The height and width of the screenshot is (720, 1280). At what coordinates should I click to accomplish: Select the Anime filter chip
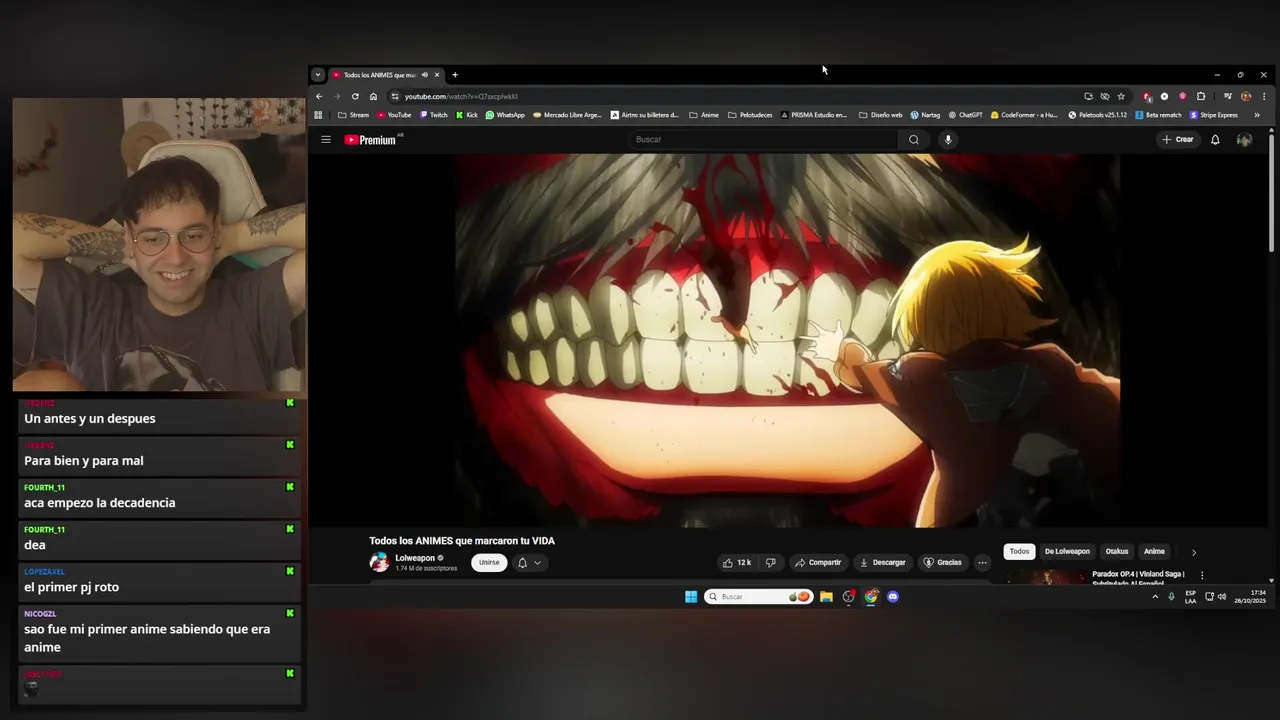[1154, 551]
